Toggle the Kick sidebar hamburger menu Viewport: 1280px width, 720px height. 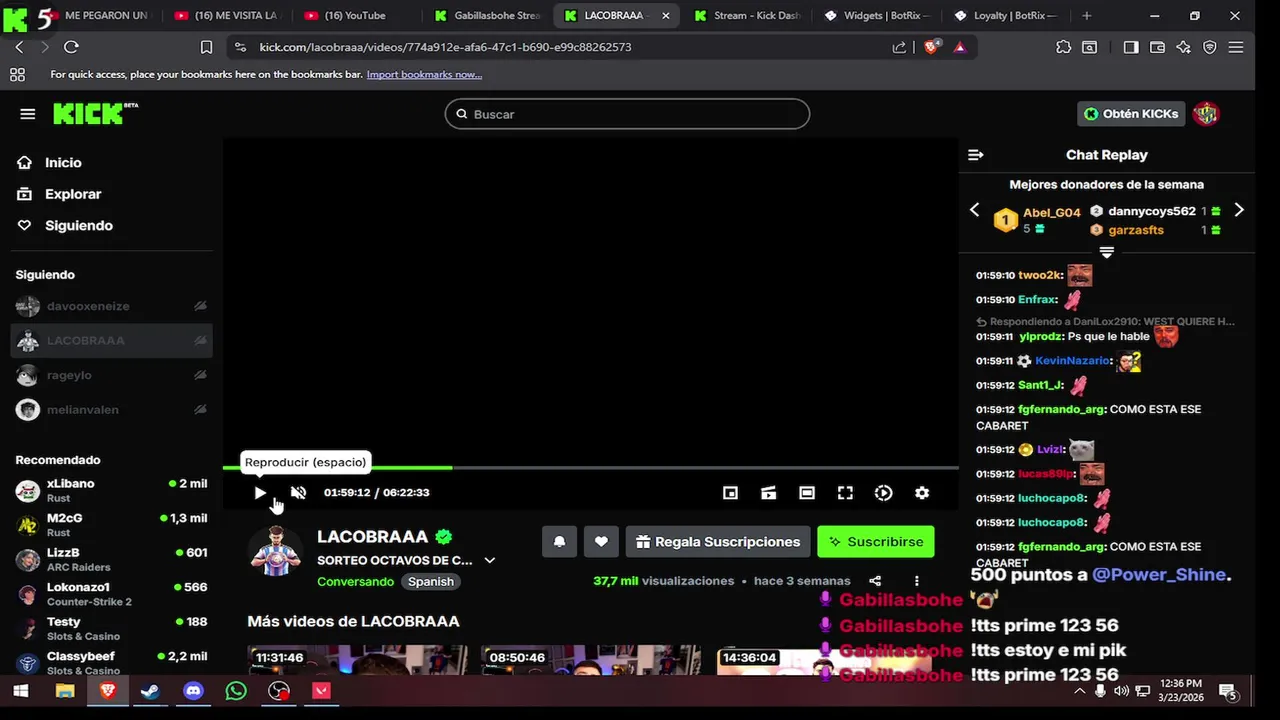(27, 114)
